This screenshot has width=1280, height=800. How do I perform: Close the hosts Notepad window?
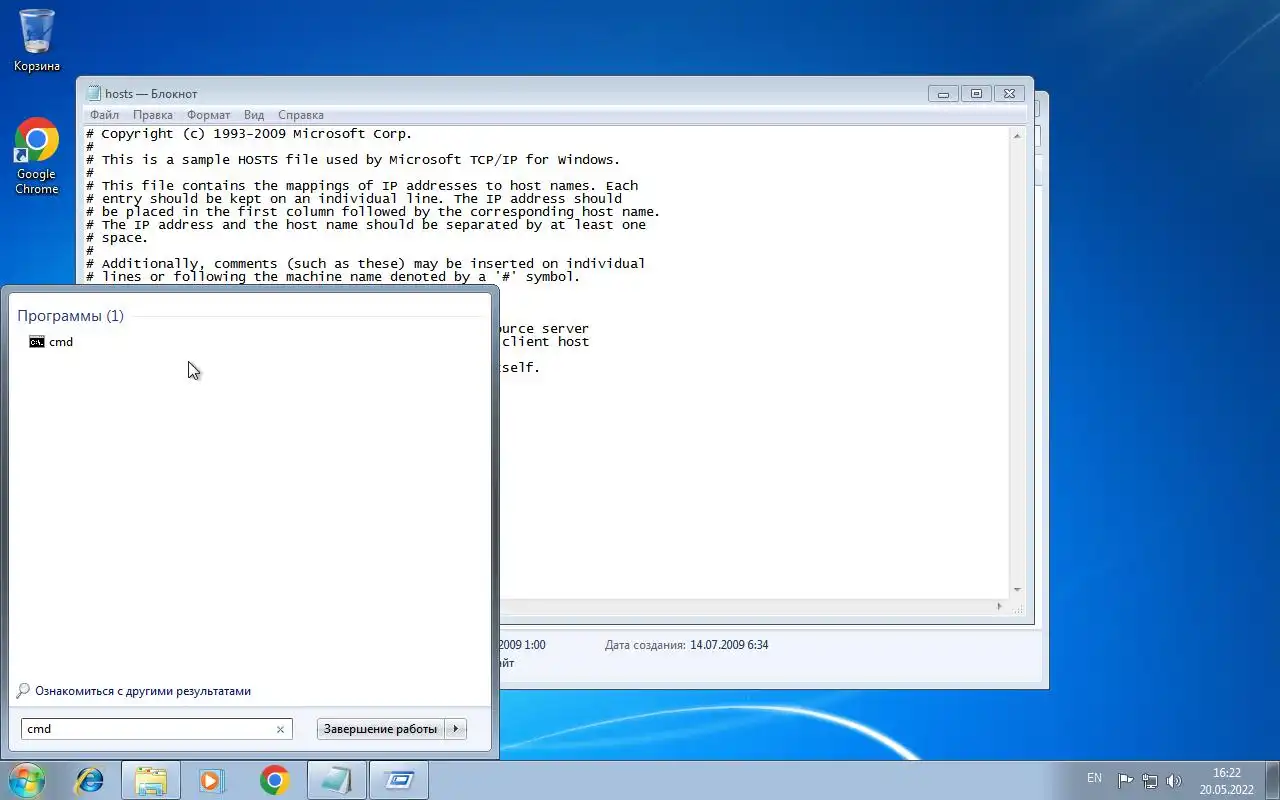pos(1011,93)
